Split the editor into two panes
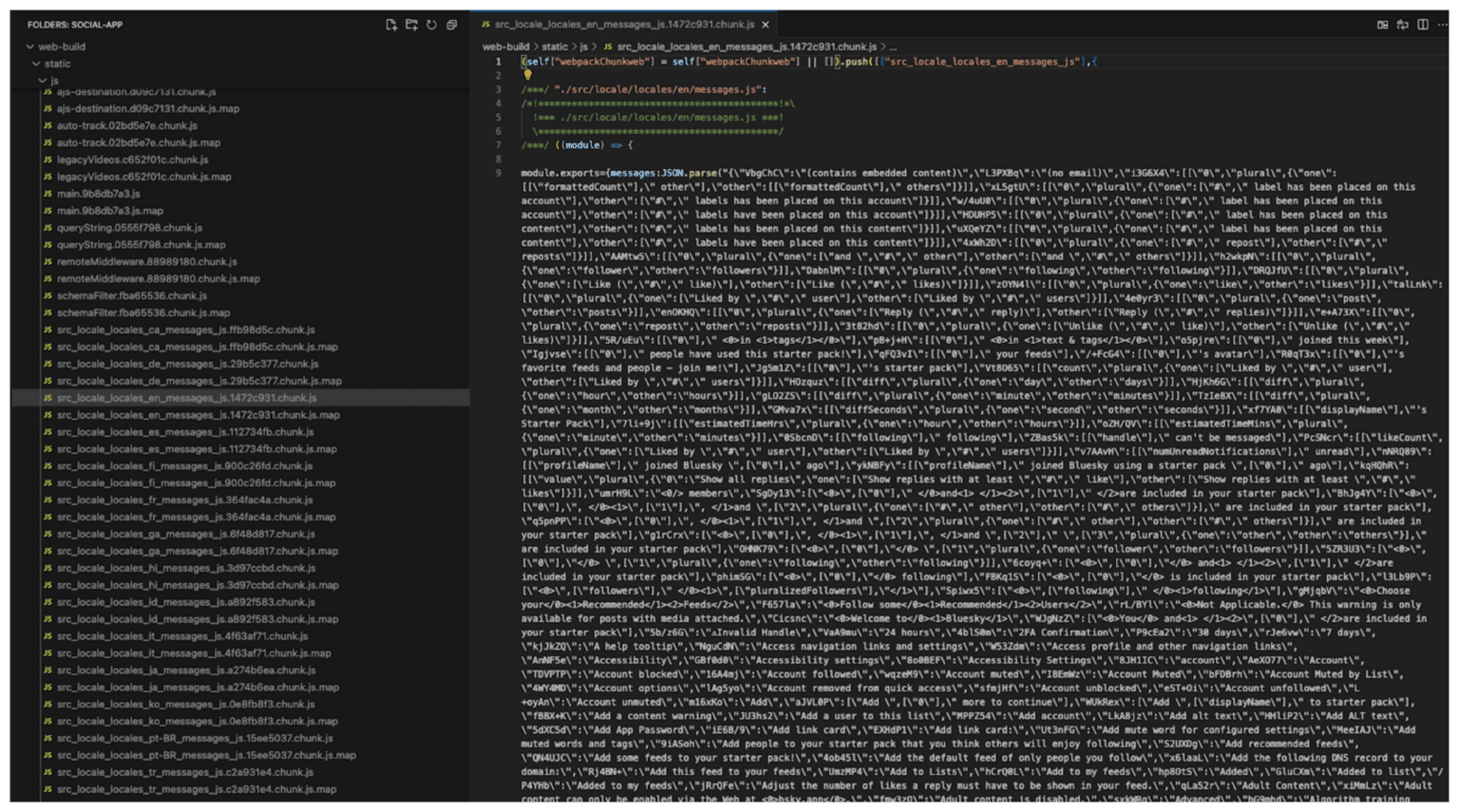Screen dimensions: 1459x812 click(1423, 25)
